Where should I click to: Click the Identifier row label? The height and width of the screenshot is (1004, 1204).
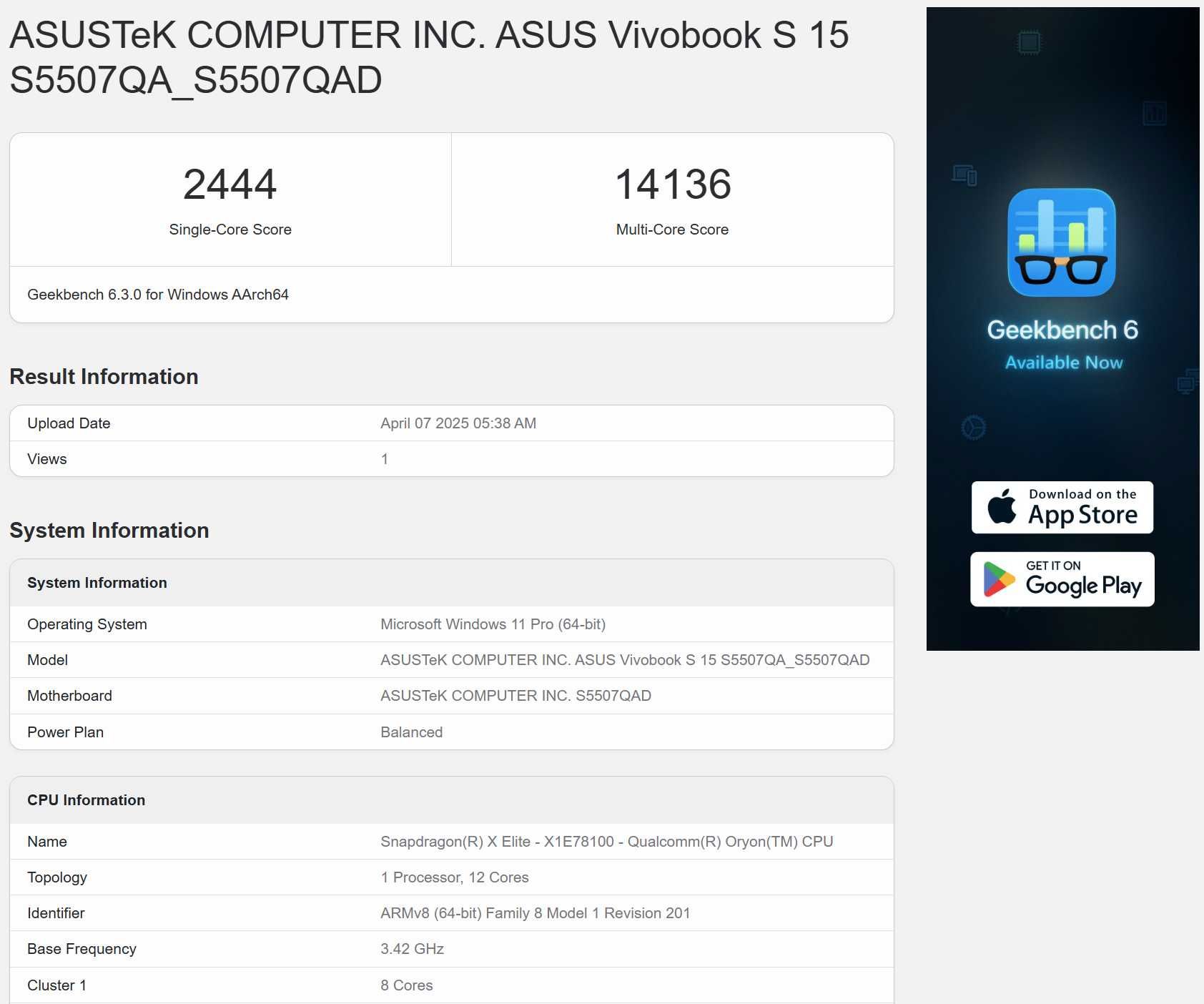coord(56,913)
